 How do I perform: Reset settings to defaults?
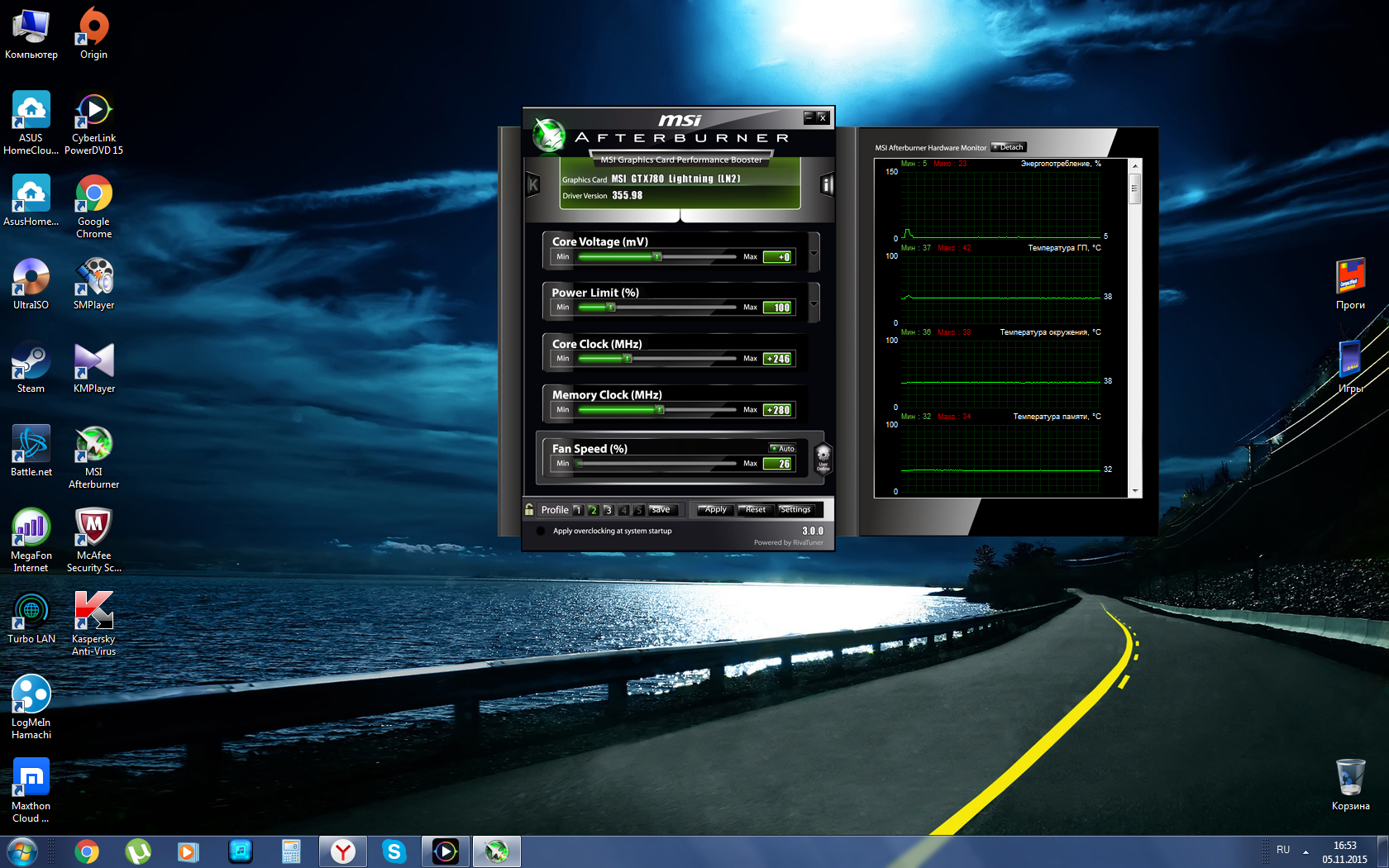(x=755, y=509)
